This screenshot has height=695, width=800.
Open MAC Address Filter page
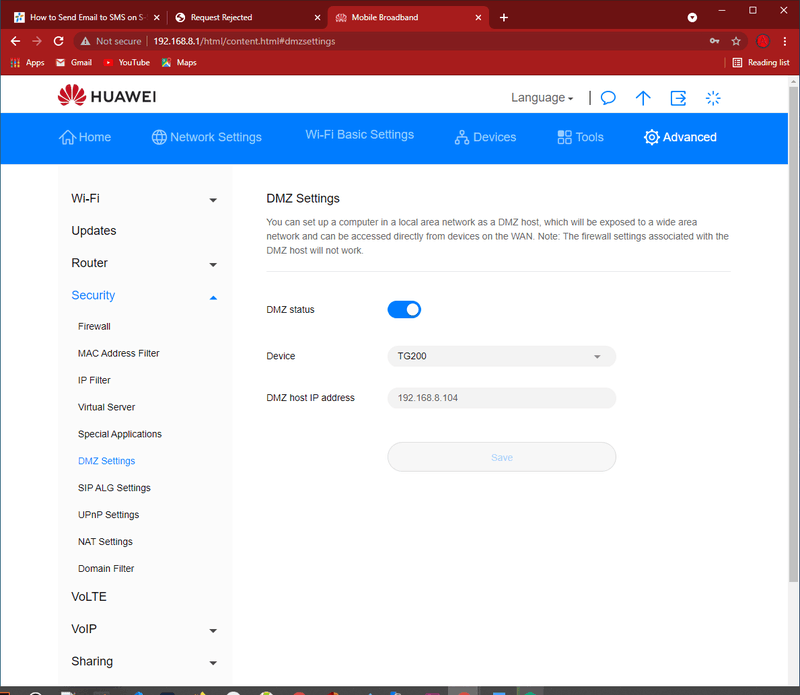[x=118, y=353]
